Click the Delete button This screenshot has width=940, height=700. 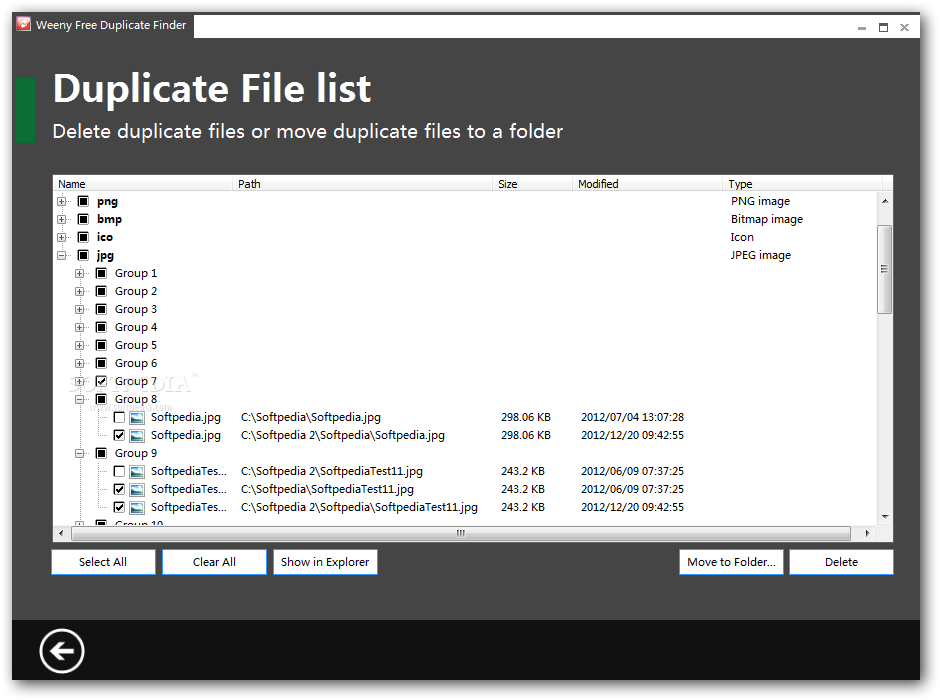[x=841, y=562]
